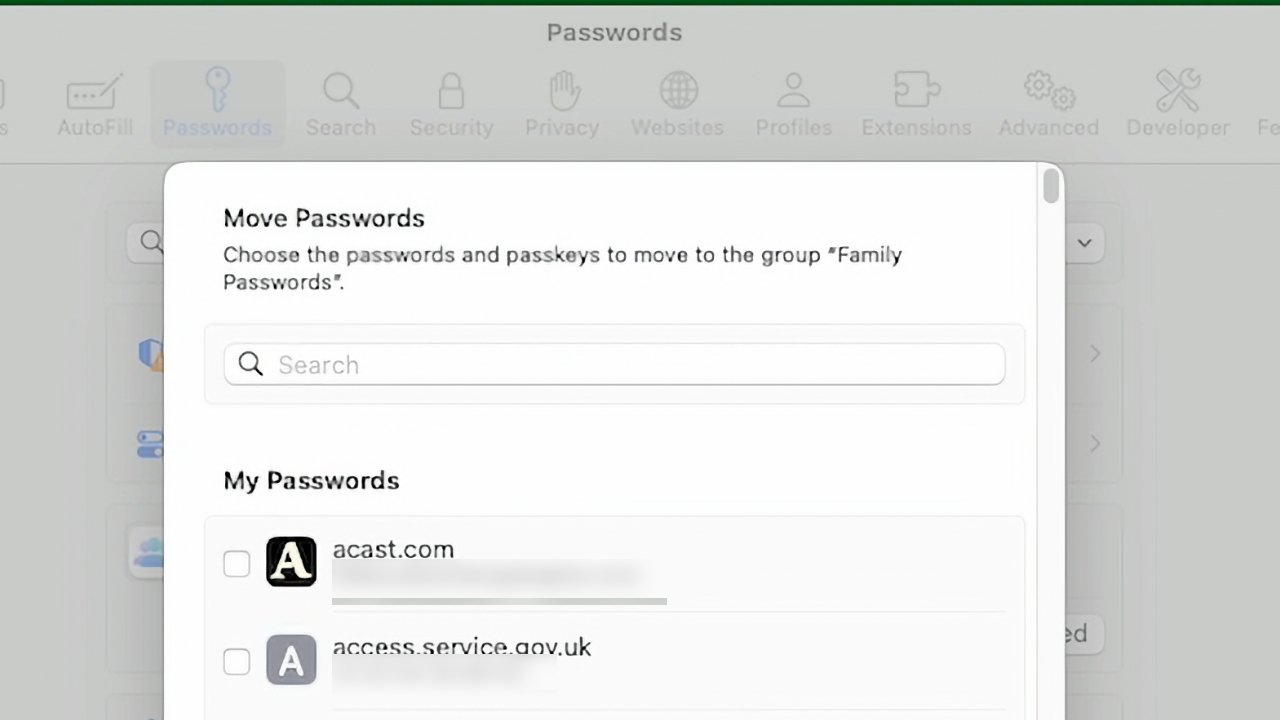
Task: Click the Move Passwords sheet scrollbar
Action: 1050,187
